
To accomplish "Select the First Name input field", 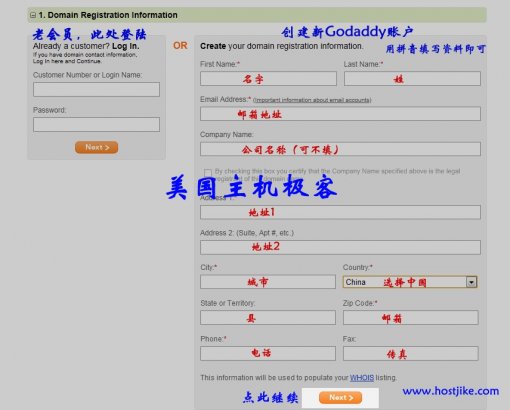I will (268, 79).
